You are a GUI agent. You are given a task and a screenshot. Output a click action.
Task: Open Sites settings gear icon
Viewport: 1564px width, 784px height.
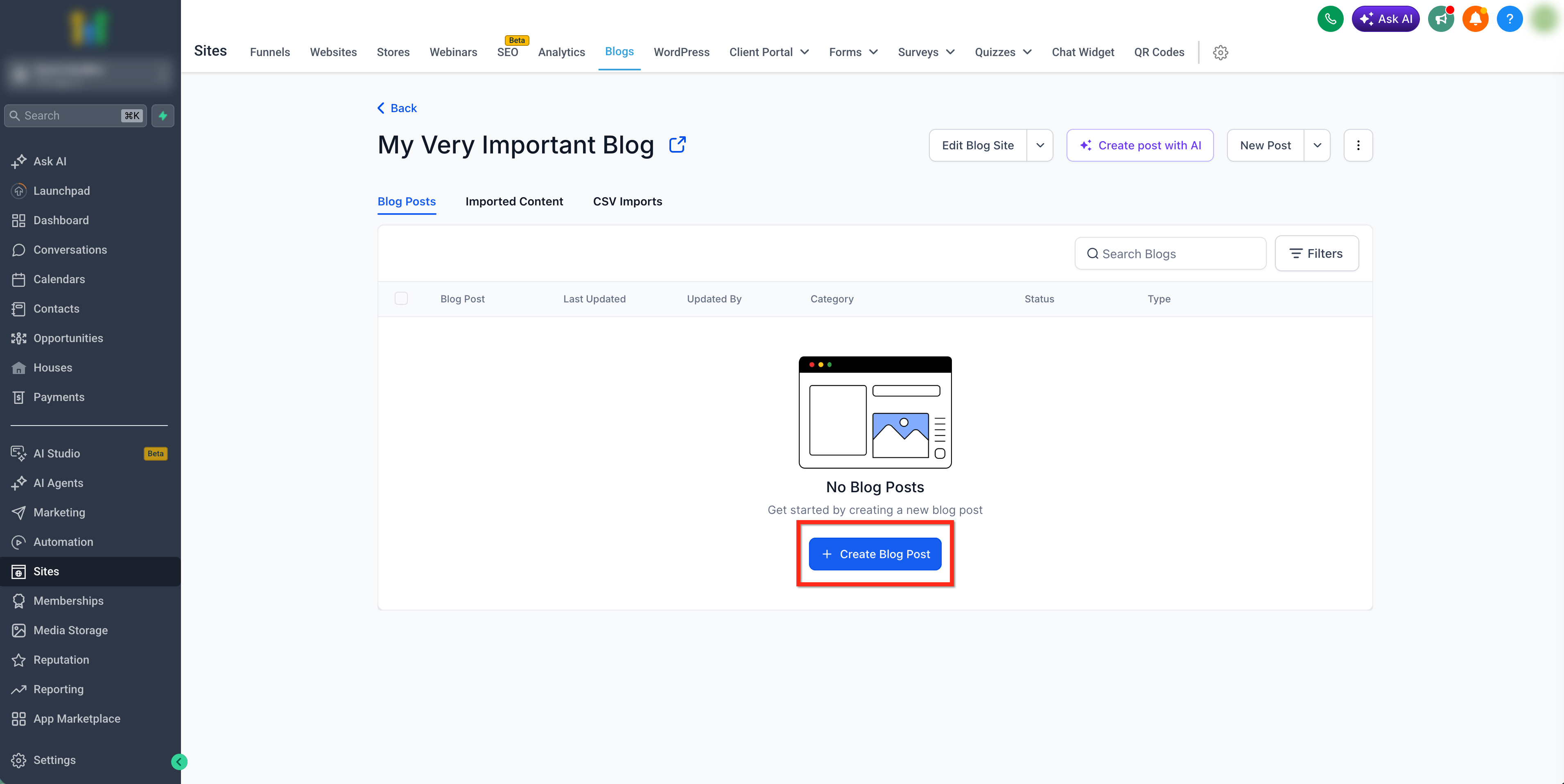coord(1220,52)
